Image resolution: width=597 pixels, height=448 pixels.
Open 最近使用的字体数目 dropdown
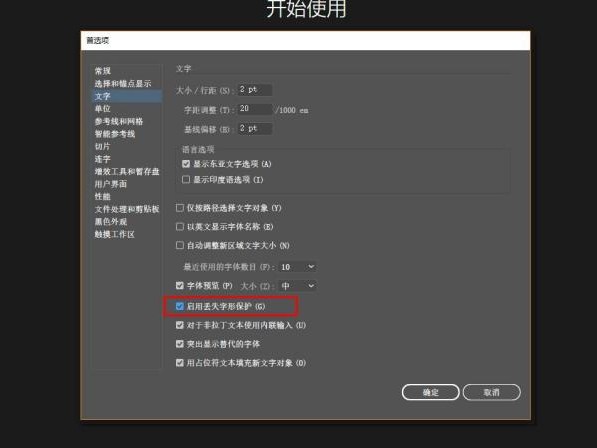click(297, 267)
